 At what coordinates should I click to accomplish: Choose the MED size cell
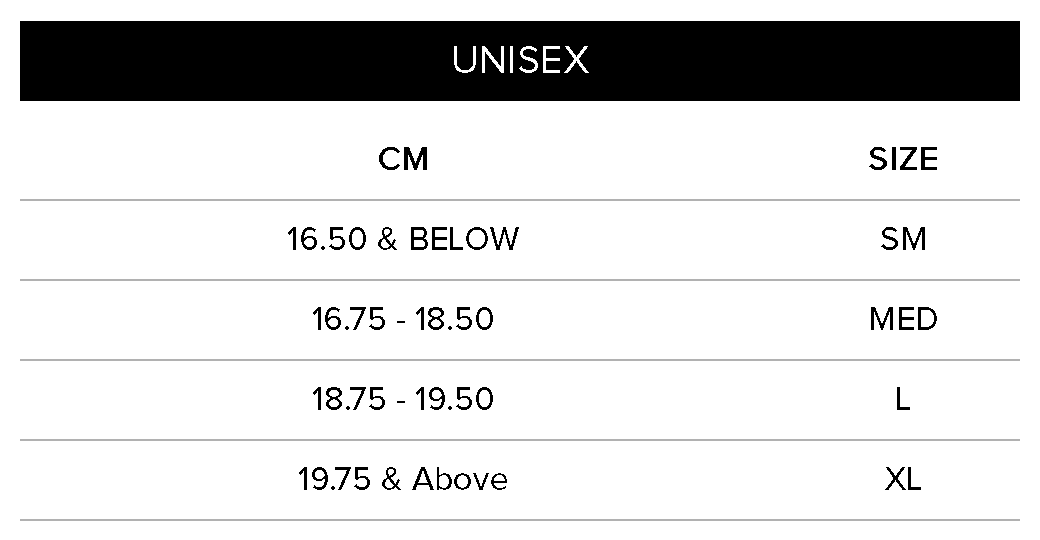[x=903, y=320]
